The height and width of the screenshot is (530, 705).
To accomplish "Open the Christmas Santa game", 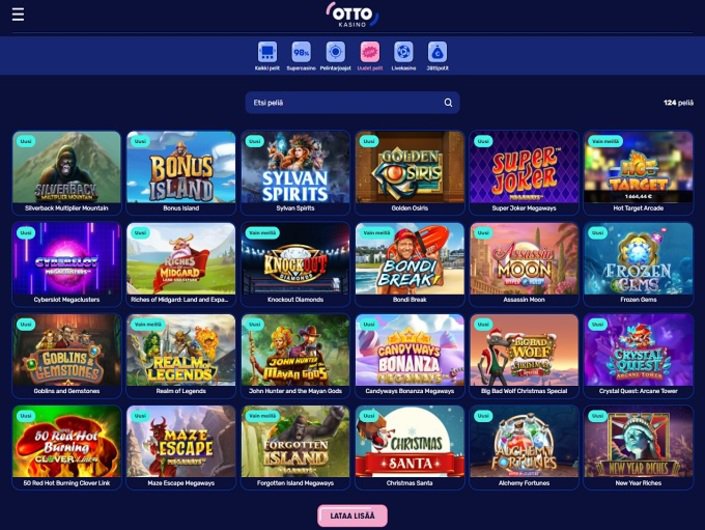I will (410, 447).
